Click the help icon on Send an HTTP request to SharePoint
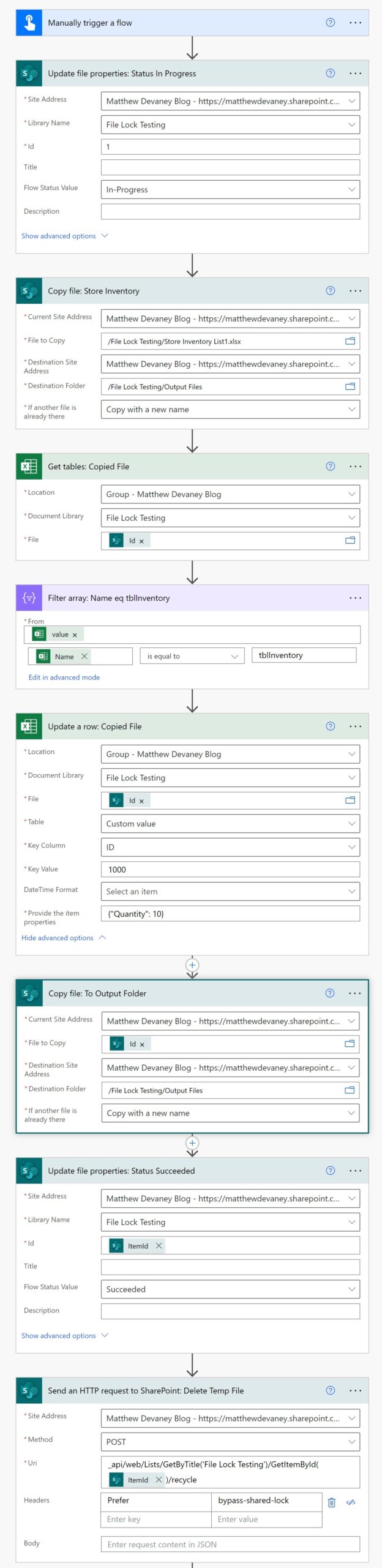 330,1390
